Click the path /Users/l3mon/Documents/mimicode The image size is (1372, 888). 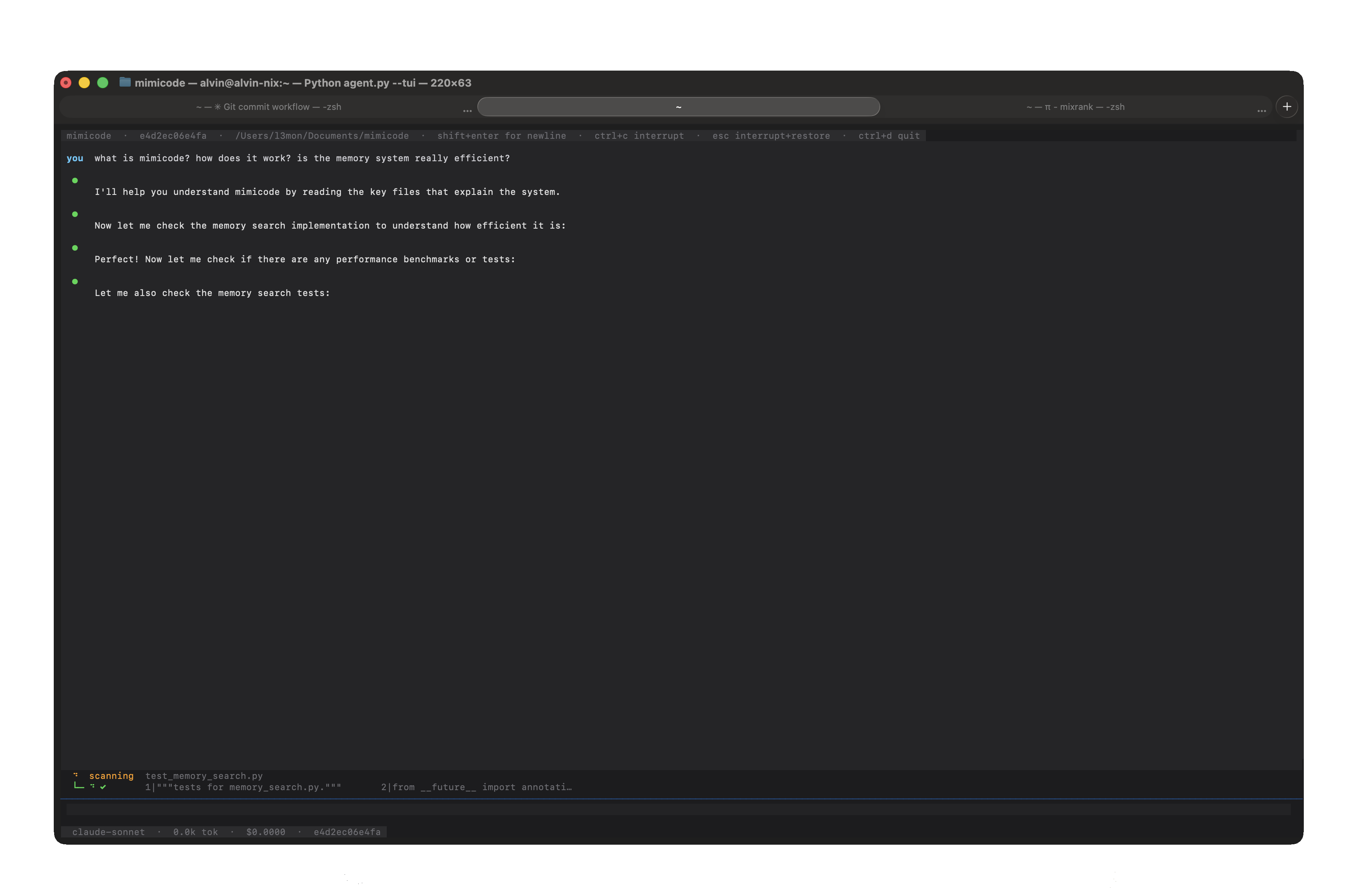(322, 136)
